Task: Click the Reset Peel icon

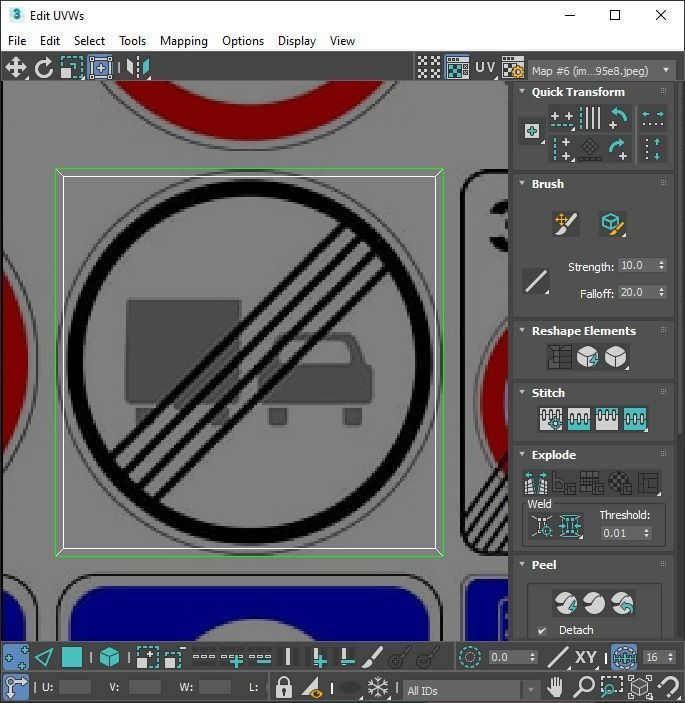Action: tap(622, 603)
